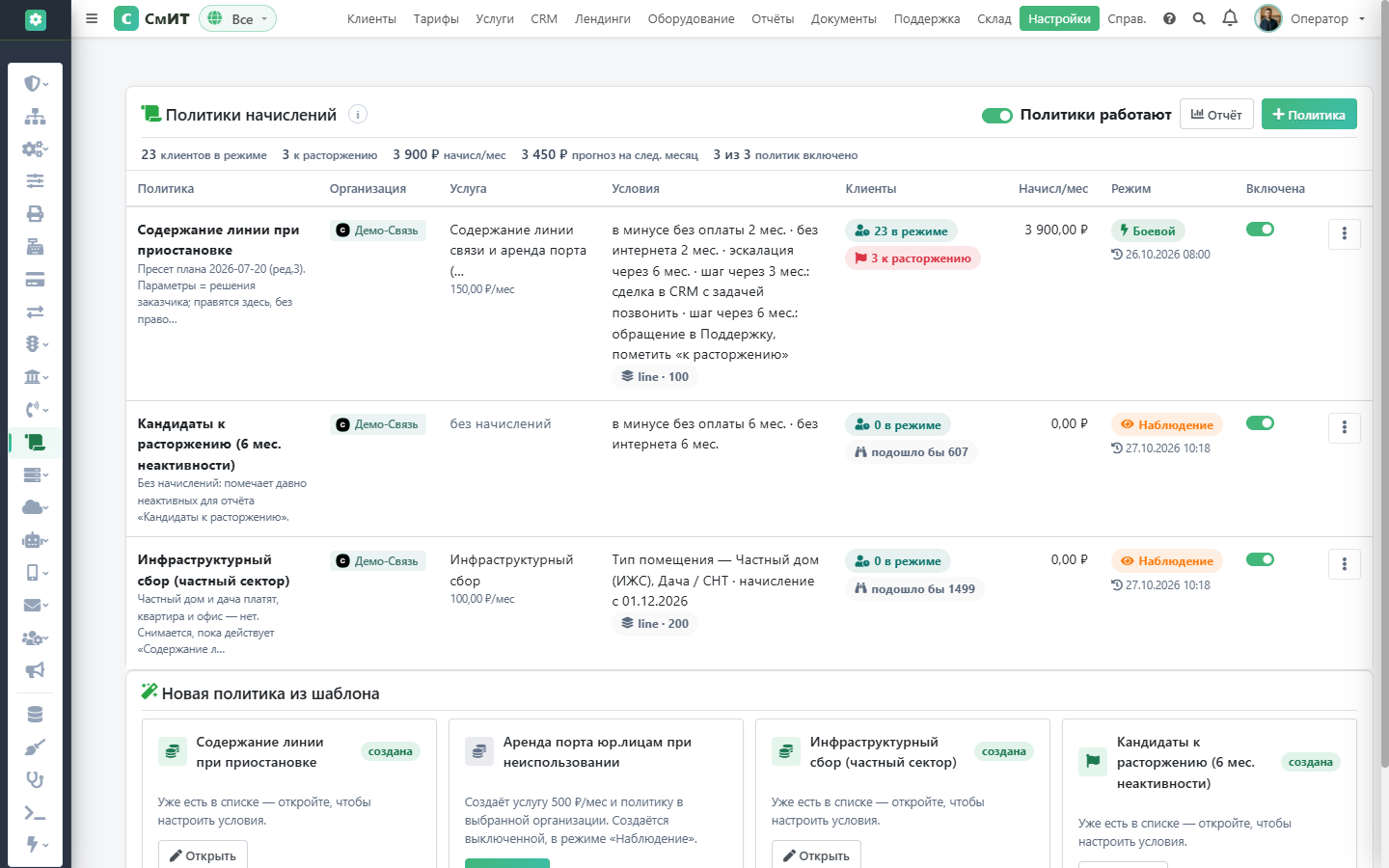
Task: Expand the gears sidebar menu
Action: [35, 149]
